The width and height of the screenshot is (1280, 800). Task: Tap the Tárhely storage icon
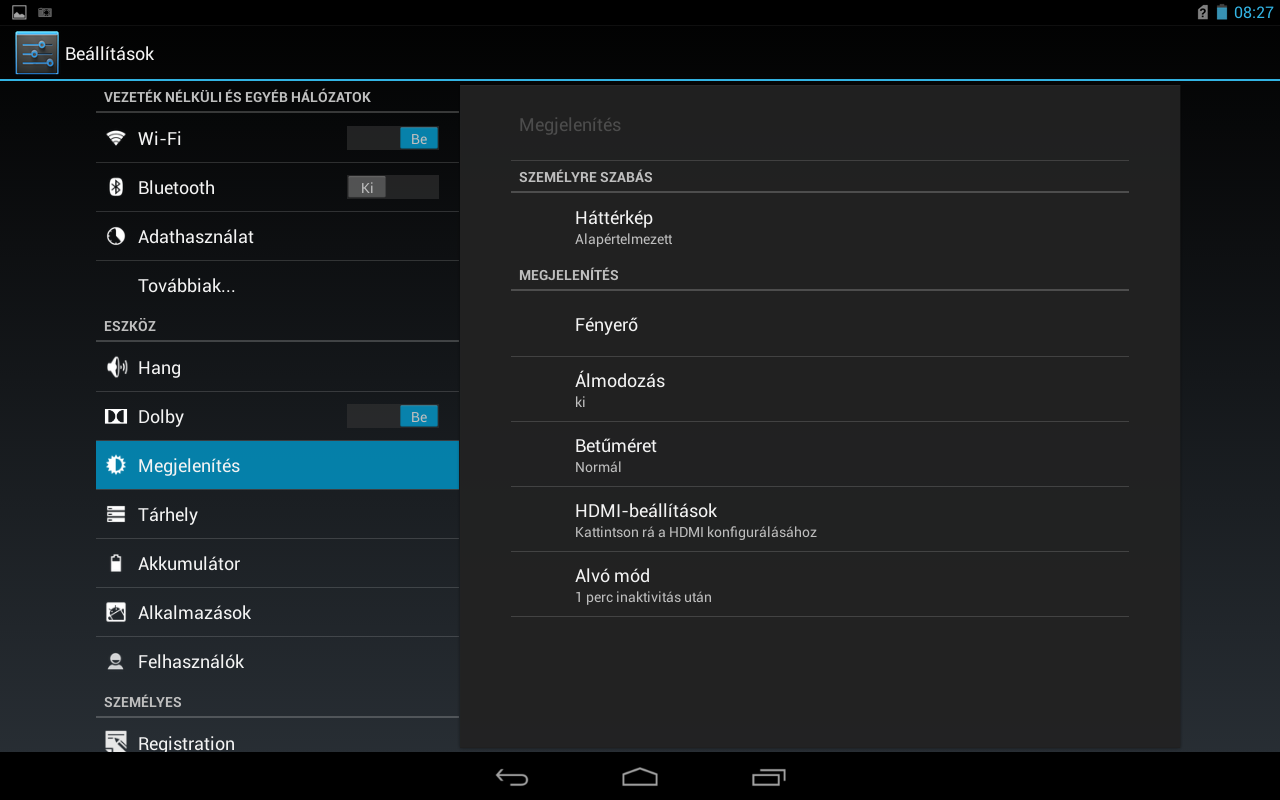[x=116, y=514]
